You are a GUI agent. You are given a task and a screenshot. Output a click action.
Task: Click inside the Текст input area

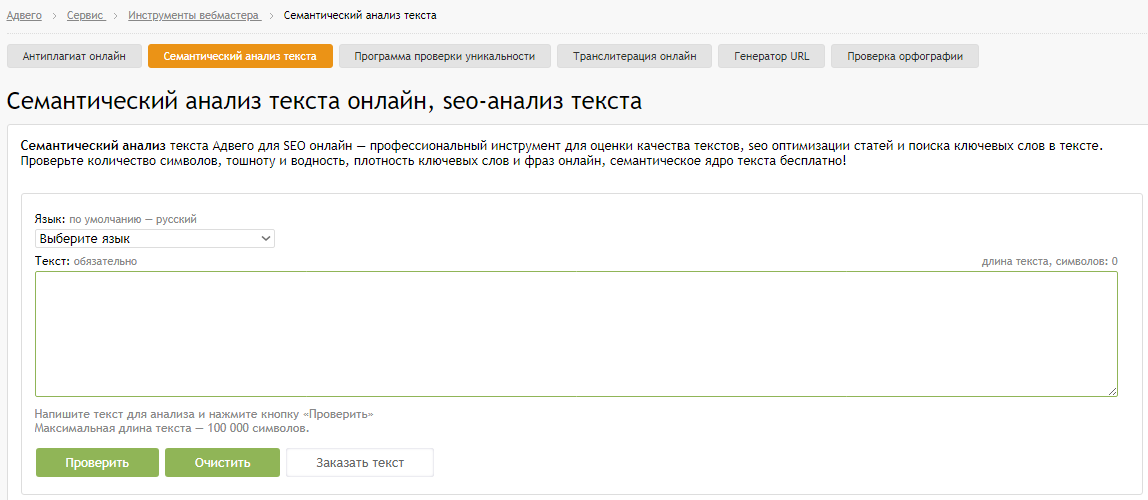pyautogui.click(x=576, y=334)
